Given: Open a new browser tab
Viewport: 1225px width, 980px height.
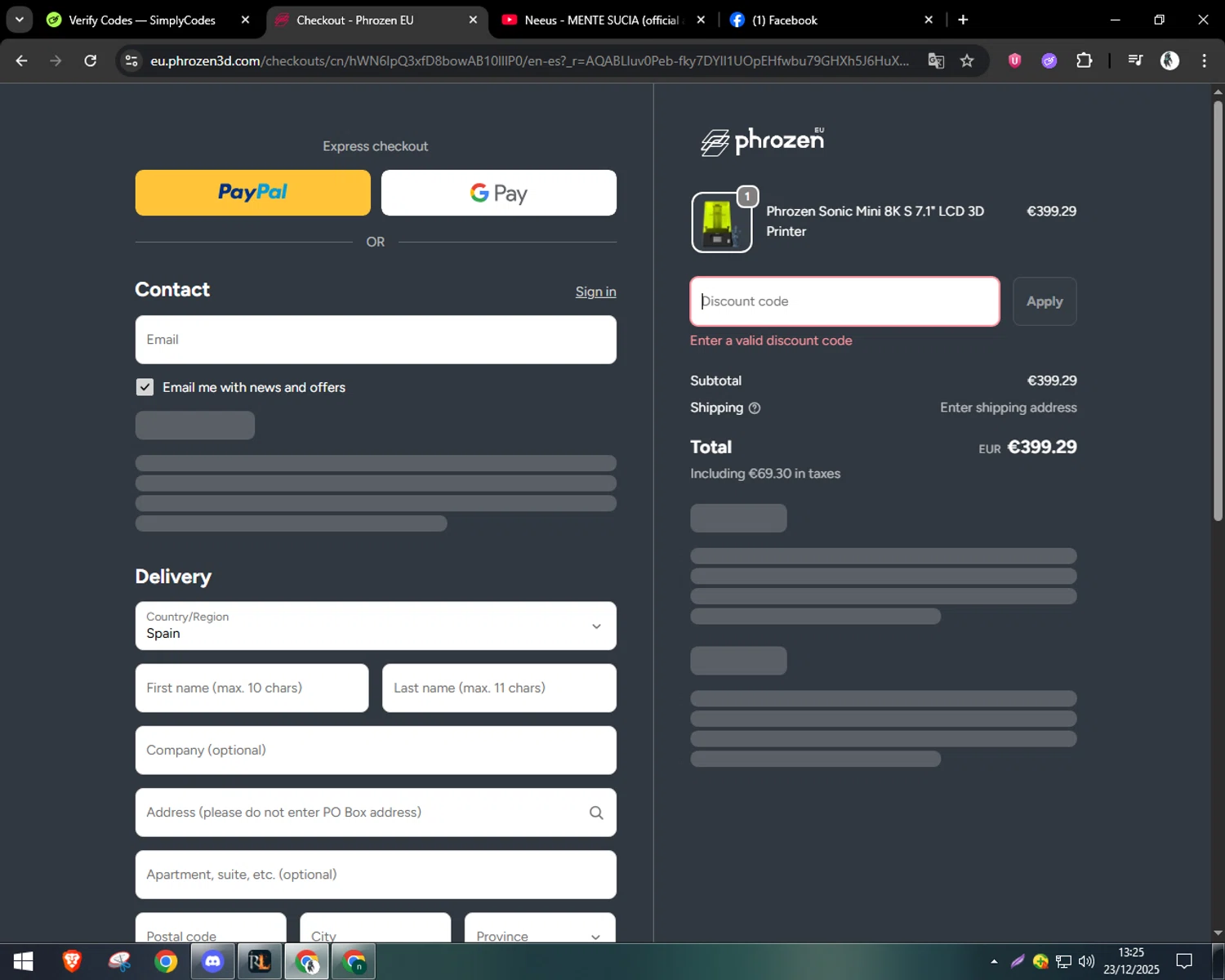Looking at the screenshot, I should tap(963, 20).
